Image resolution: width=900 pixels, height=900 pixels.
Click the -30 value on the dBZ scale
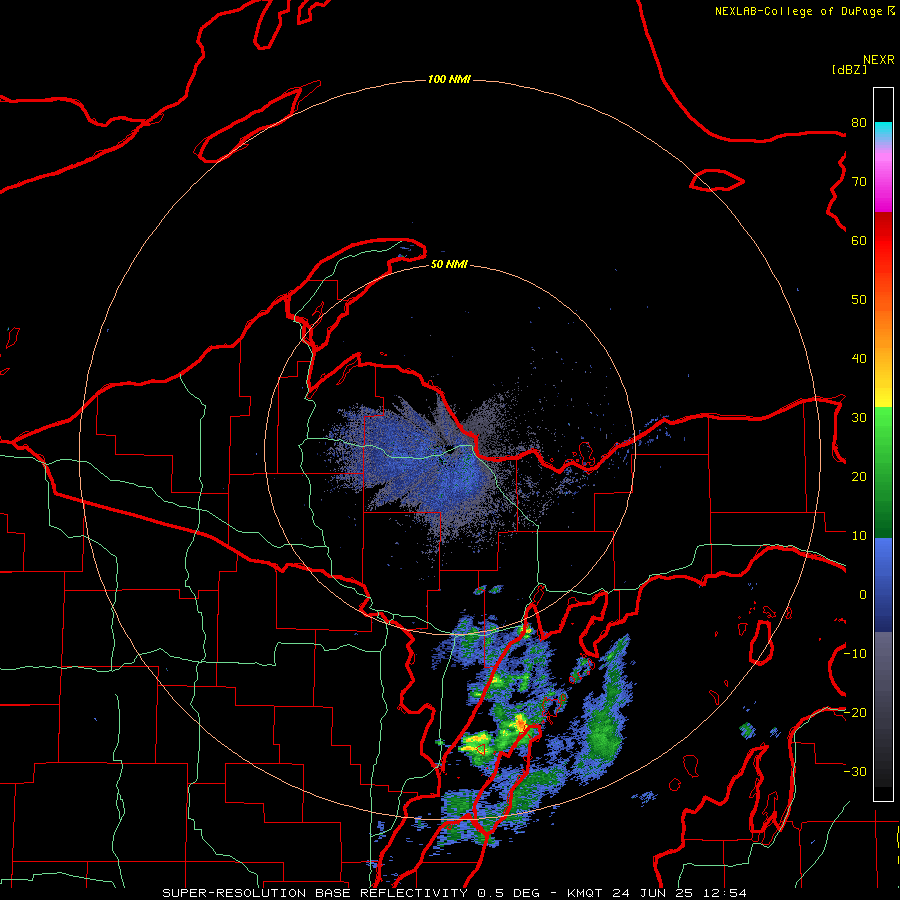point(856,772)
